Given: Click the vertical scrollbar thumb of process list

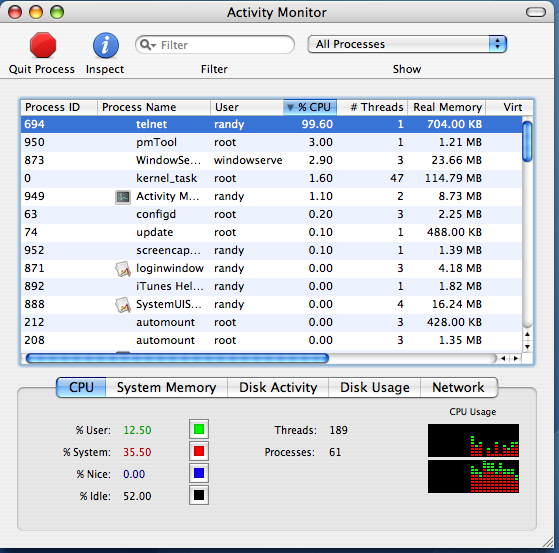Looking at the screenshot, I should pyautogui.click(x=527, y=141).
